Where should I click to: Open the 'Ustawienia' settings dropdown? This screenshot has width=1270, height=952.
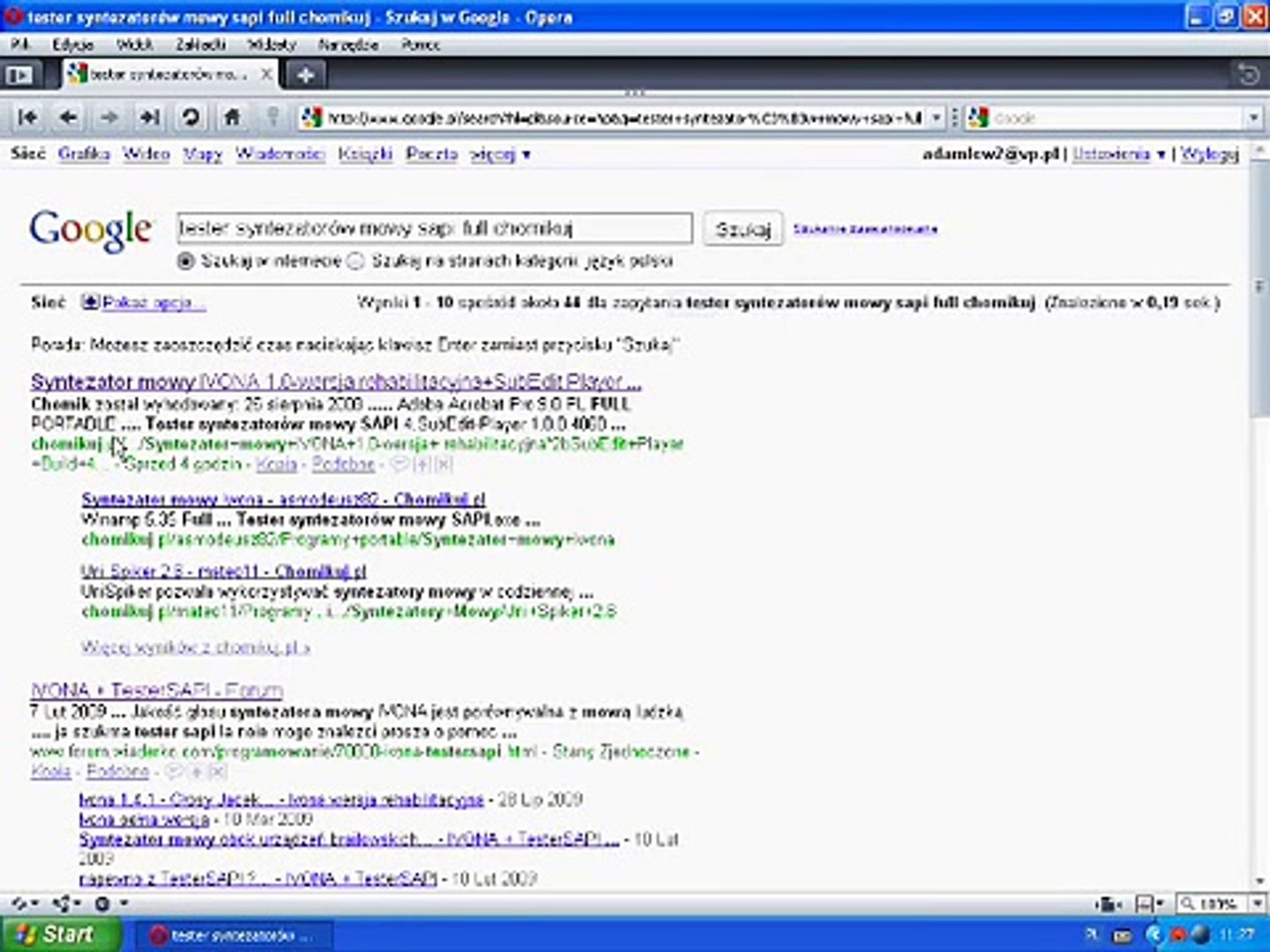tap(1118, 154)
